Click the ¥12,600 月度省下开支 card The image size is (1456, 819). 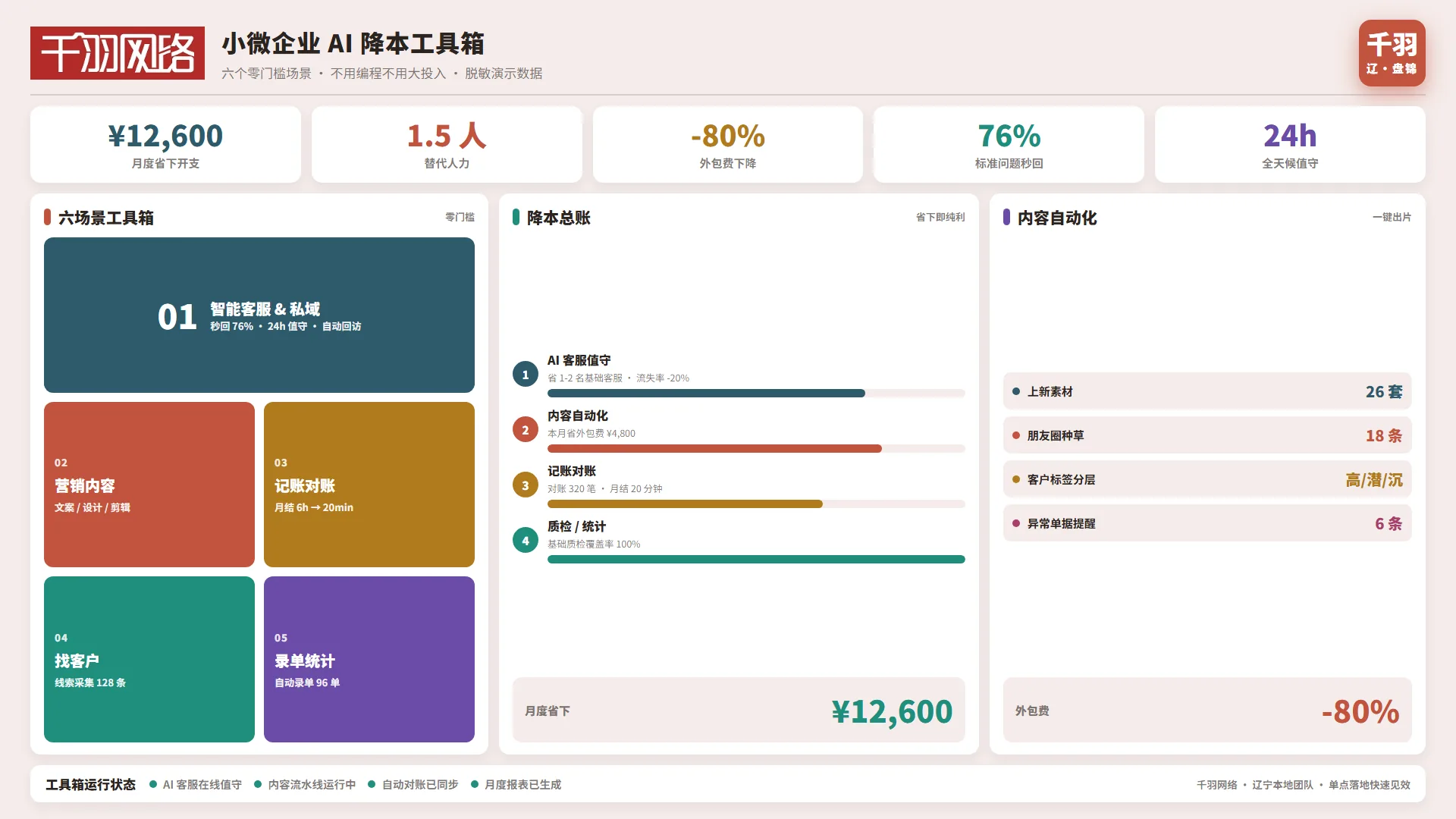pos(165,144)
